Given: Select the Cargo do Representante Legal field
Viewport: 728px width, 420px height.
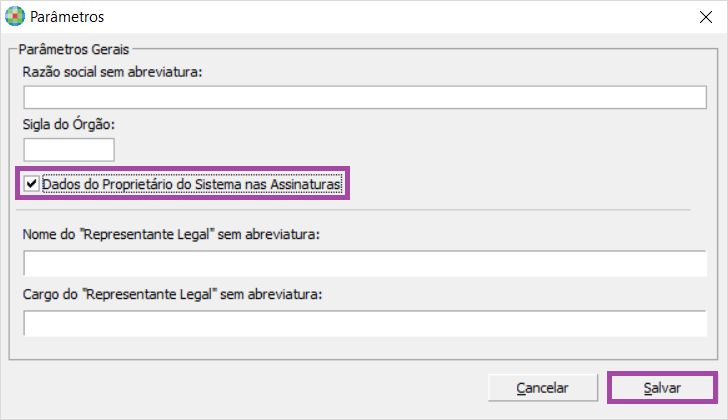Looking at the screenshot, I should coord(365,323).
